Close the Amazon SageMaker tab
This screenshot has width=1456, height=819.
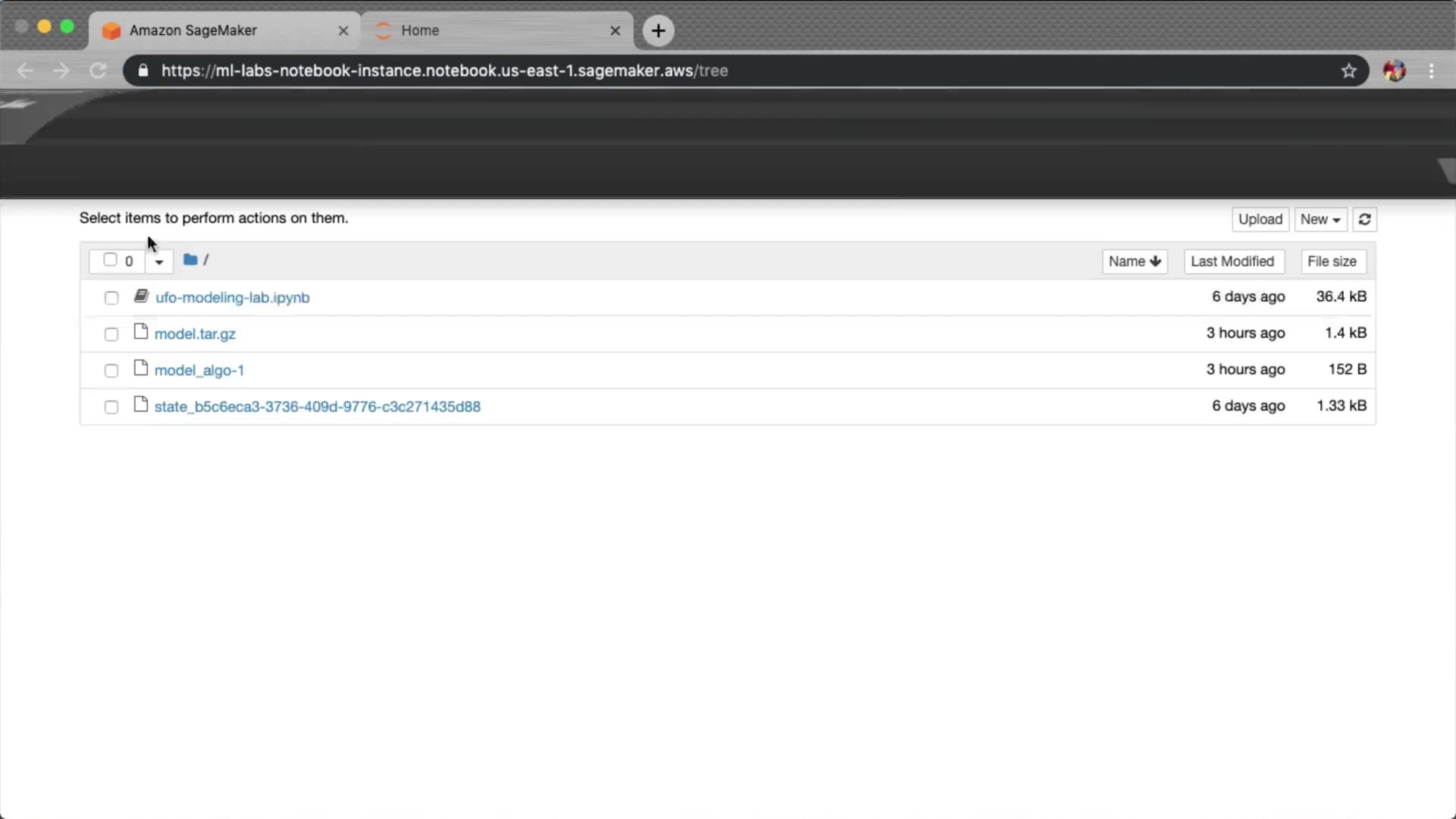tap(343, 30)
